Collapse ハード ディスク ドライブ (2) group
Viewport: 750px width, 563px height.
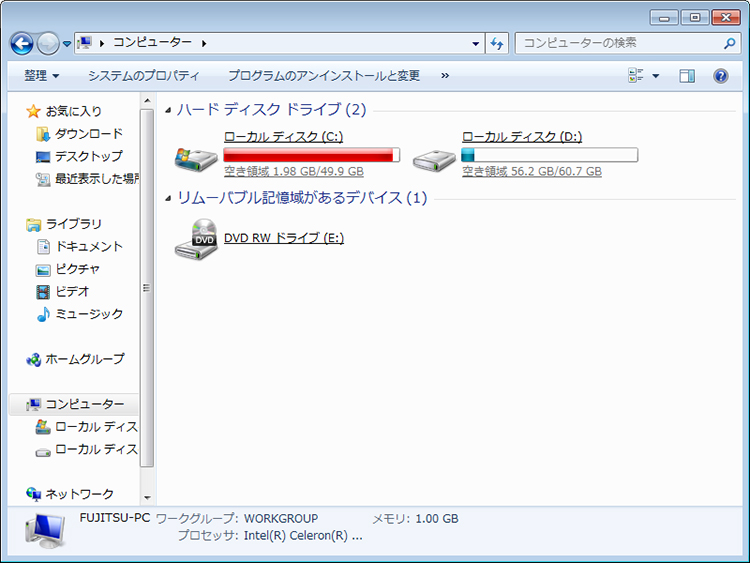point(168,110)
